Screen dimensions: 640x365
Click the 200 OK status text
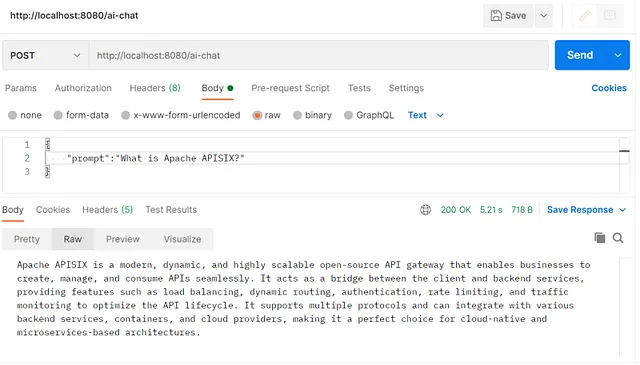point(456,210)
